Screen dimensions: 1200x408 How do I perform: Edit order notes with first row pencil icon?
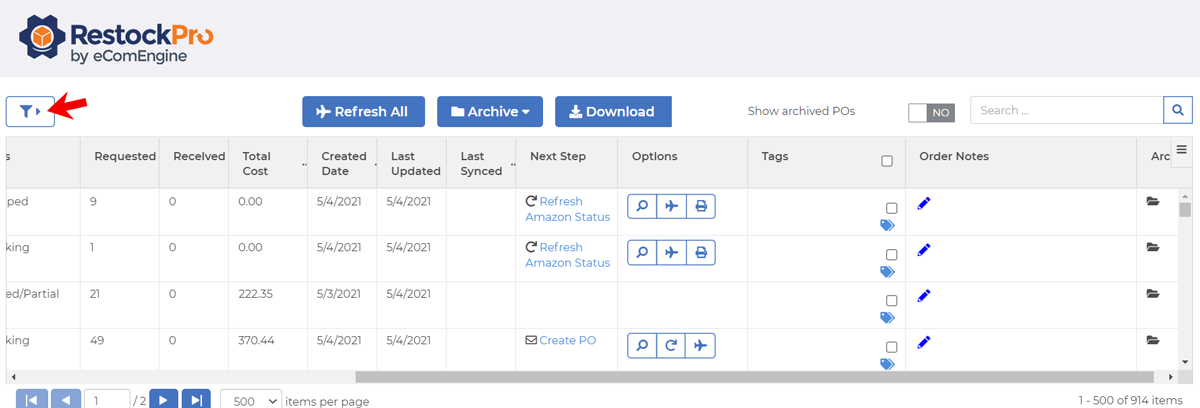[x=924, y=203]
